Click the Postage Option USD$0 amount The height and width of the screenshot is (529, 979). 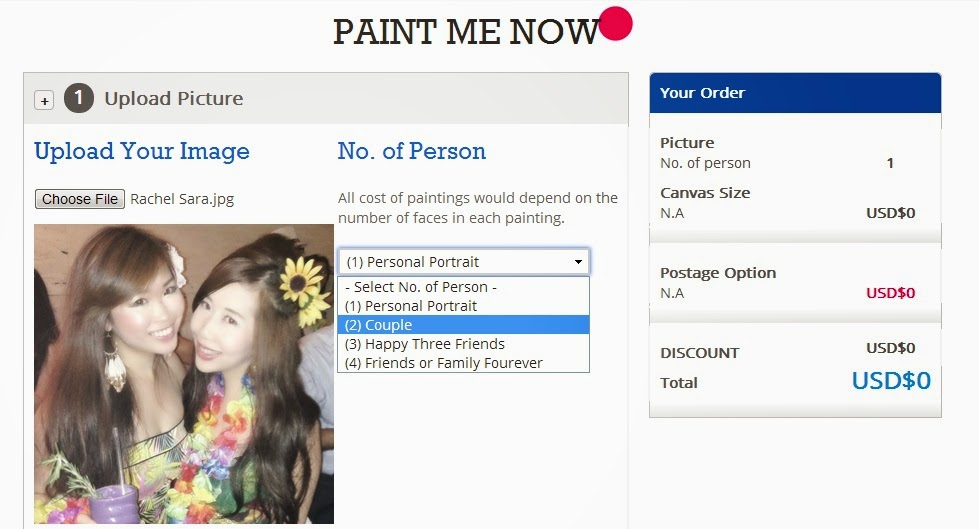point(890,293)
